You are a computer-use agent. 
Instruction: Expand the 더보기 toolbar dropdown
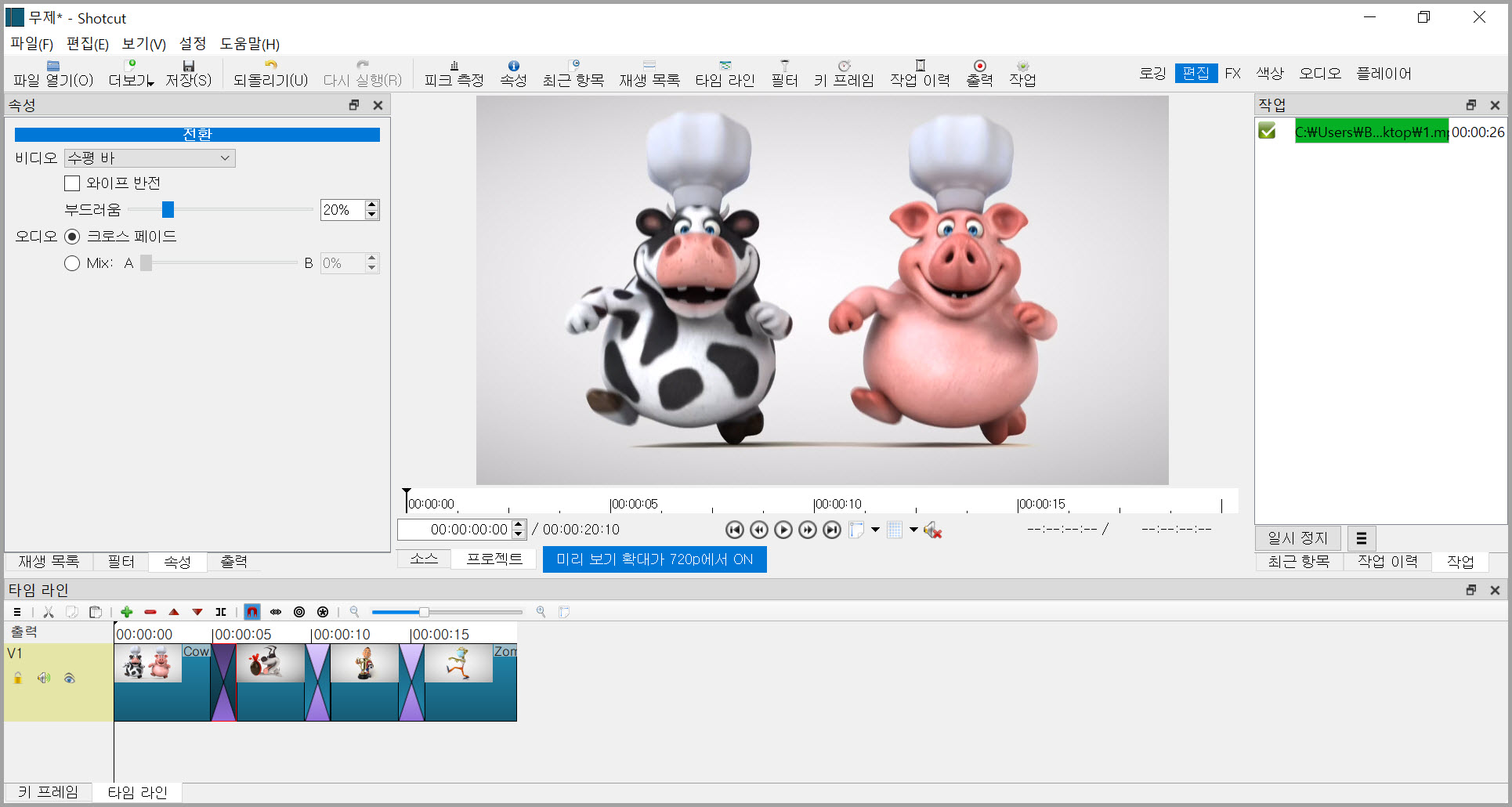[x=131, y=74]
